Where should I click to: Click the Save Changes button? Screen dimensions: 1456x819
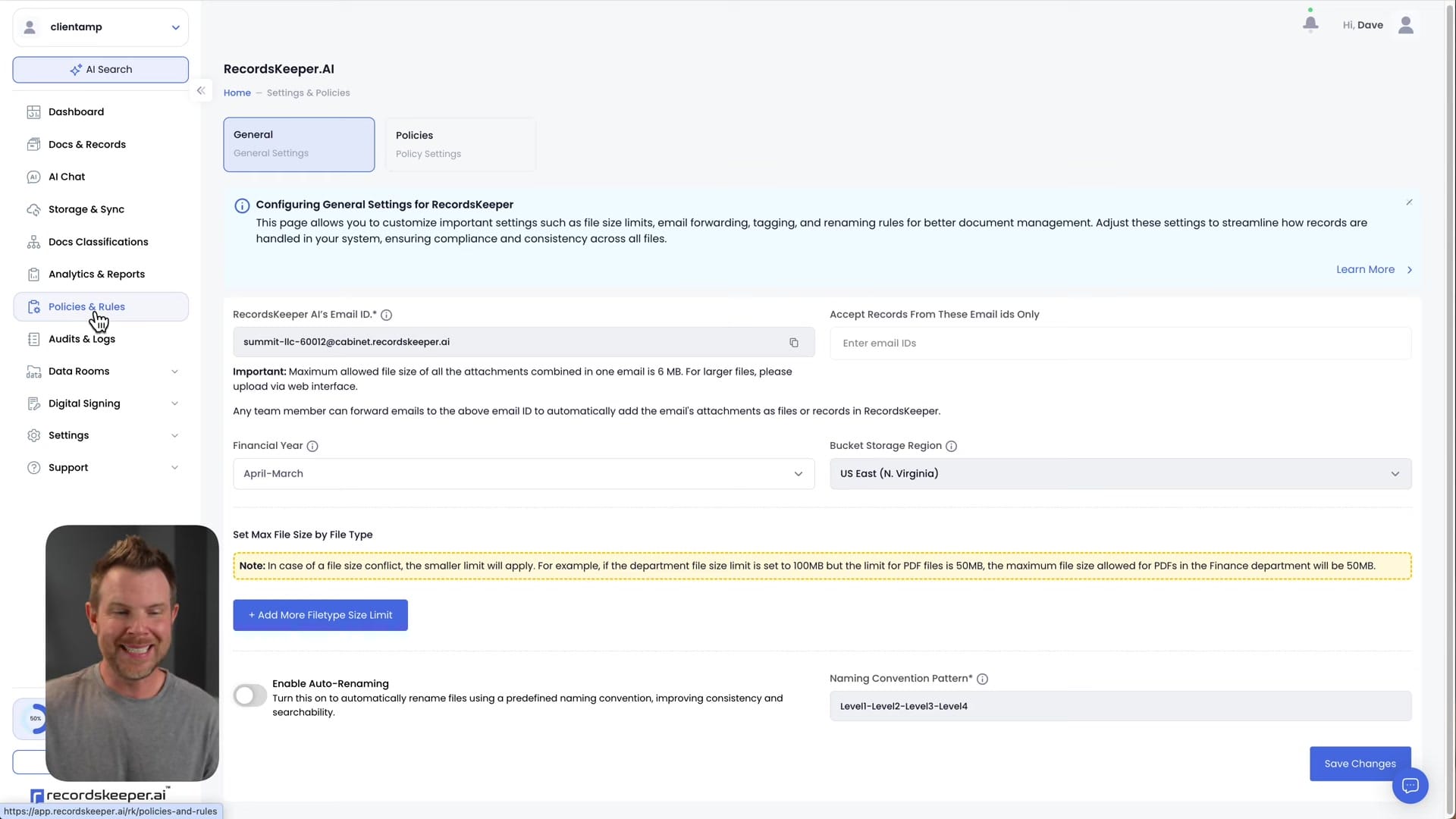tap(1360, 764)
